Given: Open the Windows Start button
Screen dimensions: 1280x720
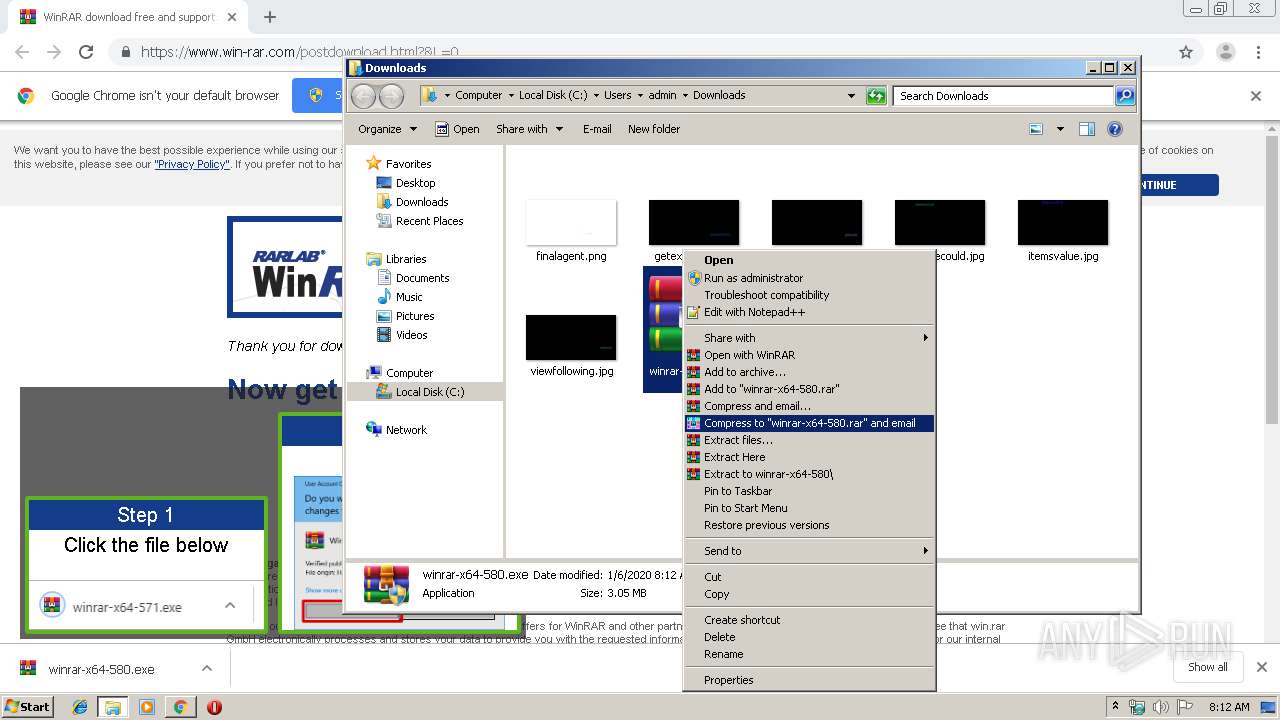Looking at the screenshot, I should point(27,707).
